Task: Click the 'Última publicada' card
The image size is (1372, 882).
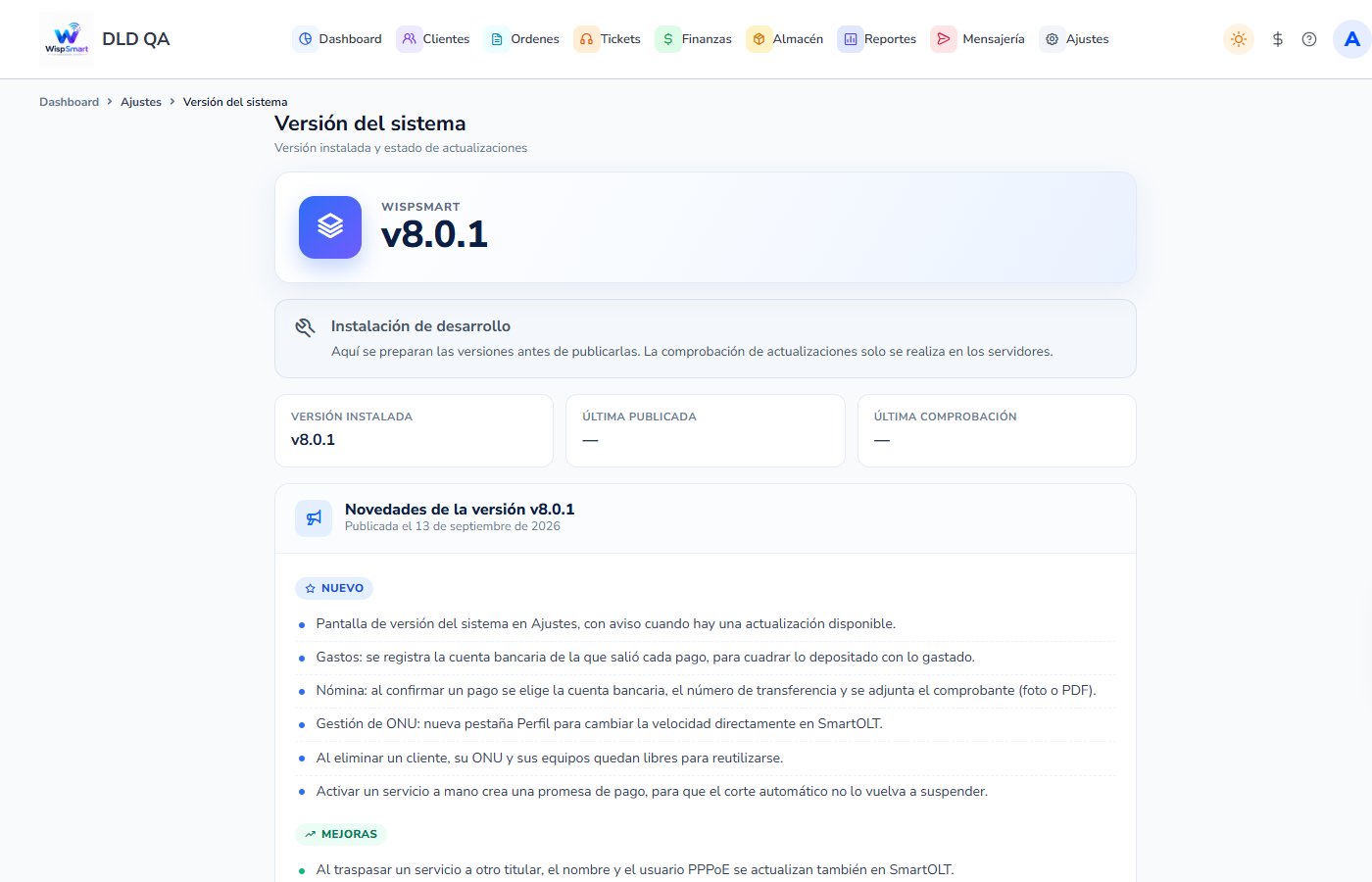Action: [706, 430]
